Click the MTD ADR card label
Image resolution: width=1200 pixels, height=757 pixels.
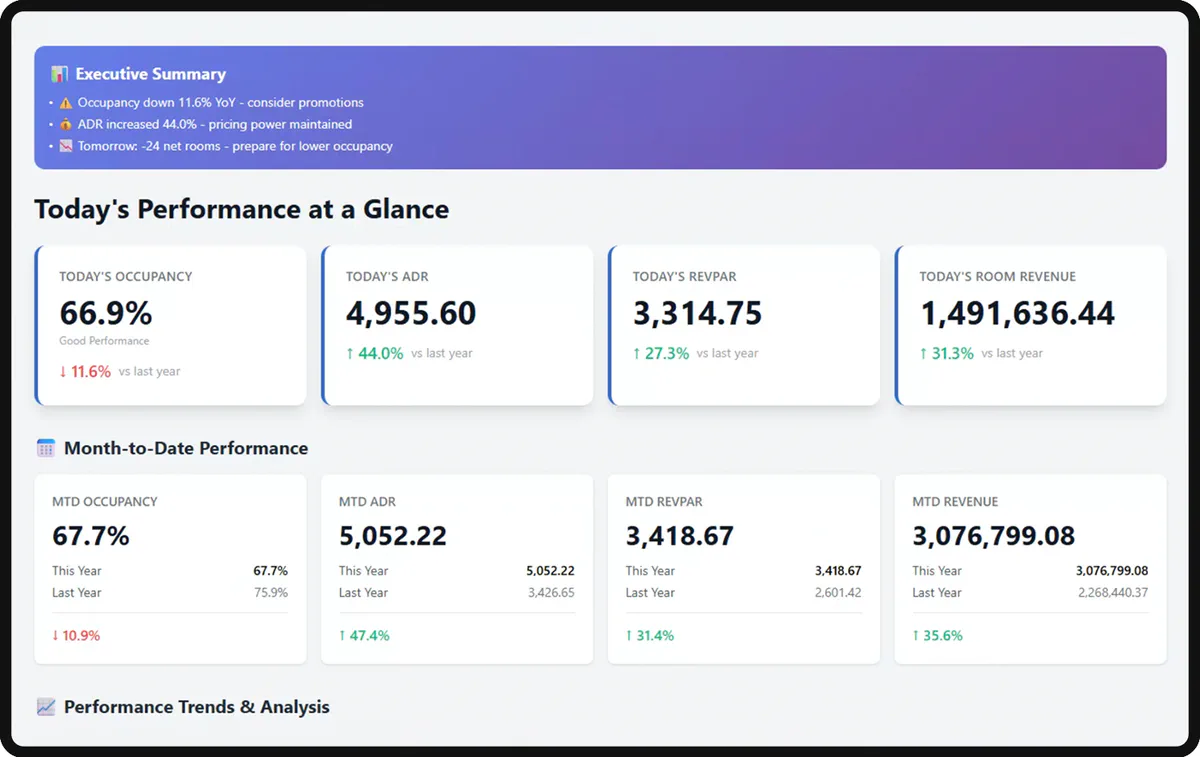367,502
